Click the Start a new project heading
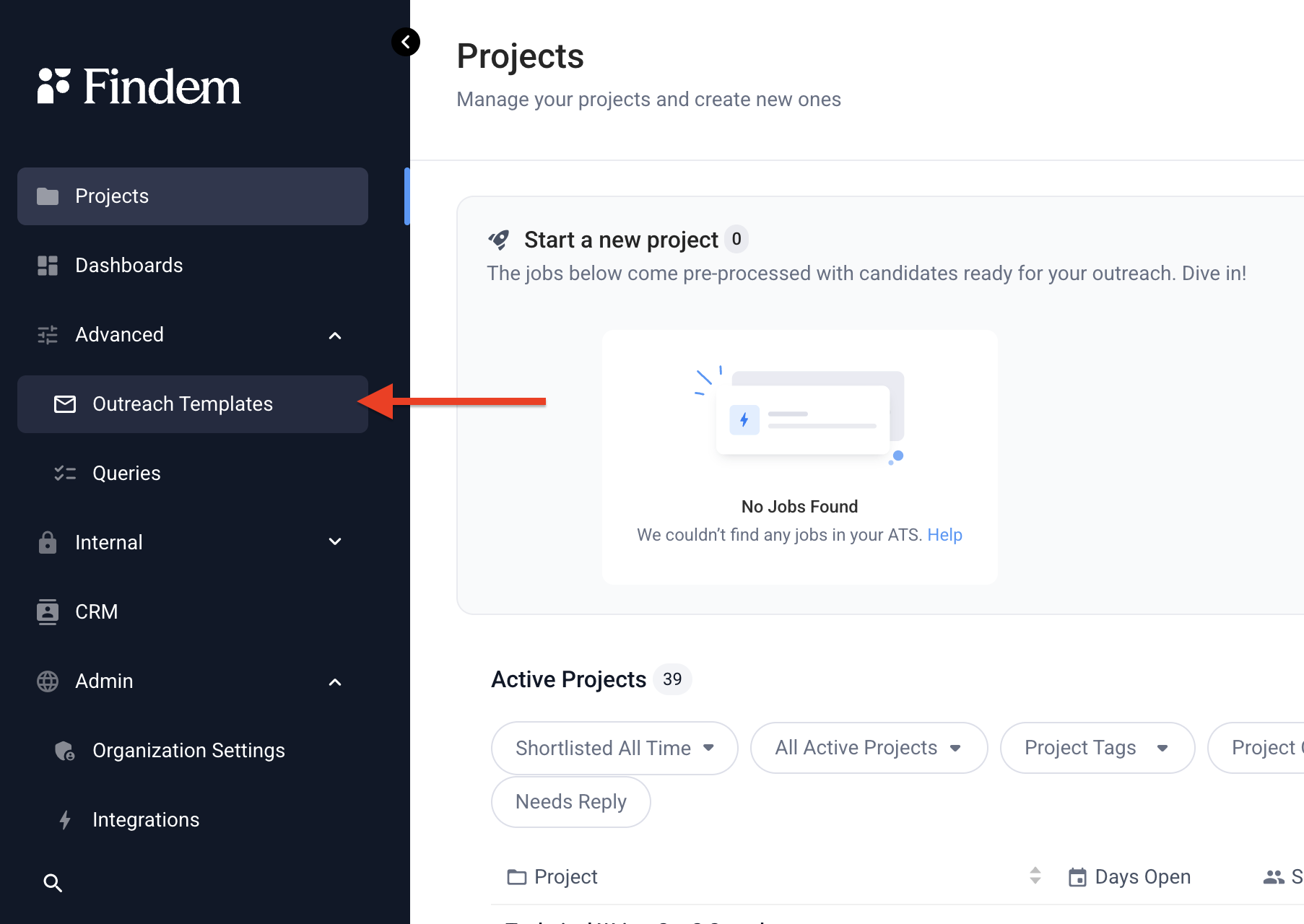Image resolution: width=1304 pixels, height=924 pixels. [621, 240]
